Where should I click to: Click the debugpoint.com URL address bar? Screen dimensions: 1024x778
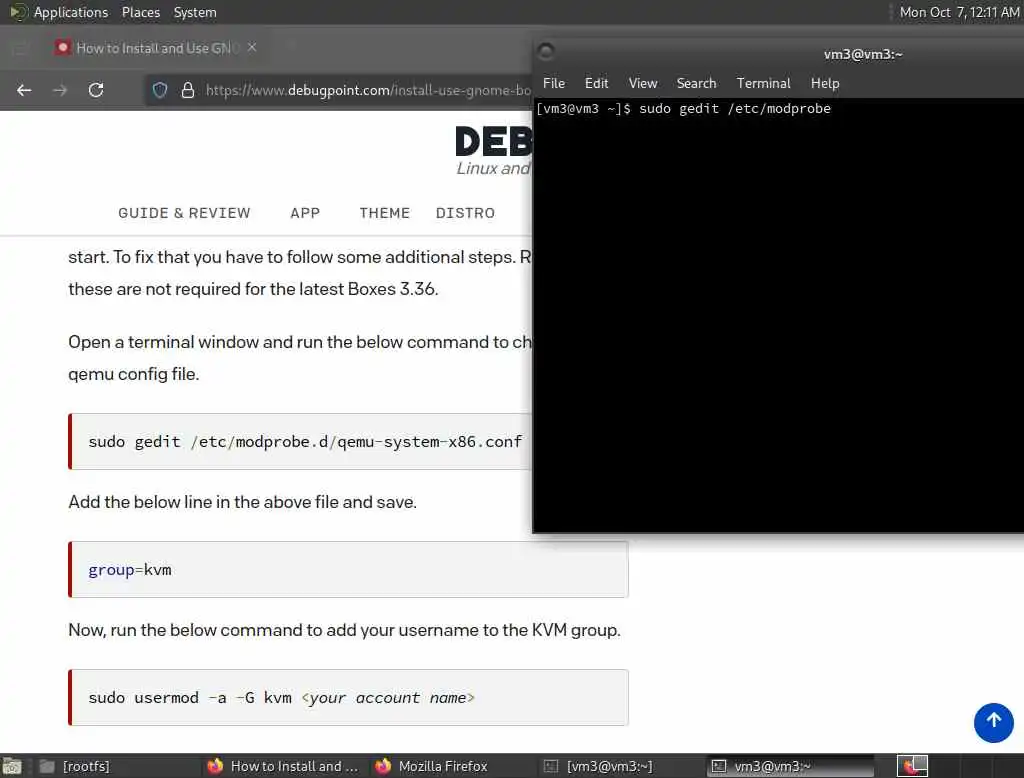(368, 90)
